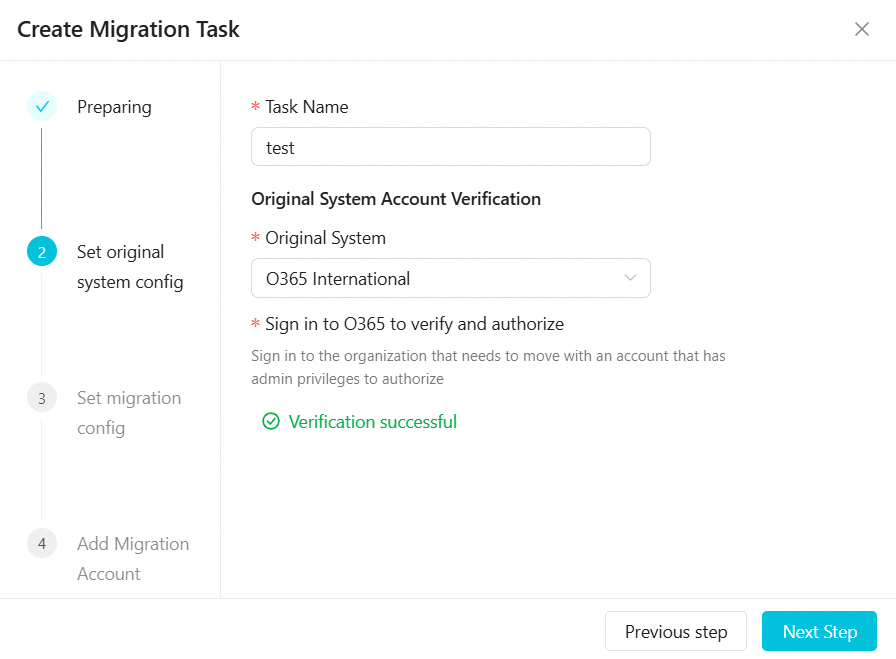This screenshot has height=659, width=896.
Task: Select the Set migration config step
Action: 129,413
